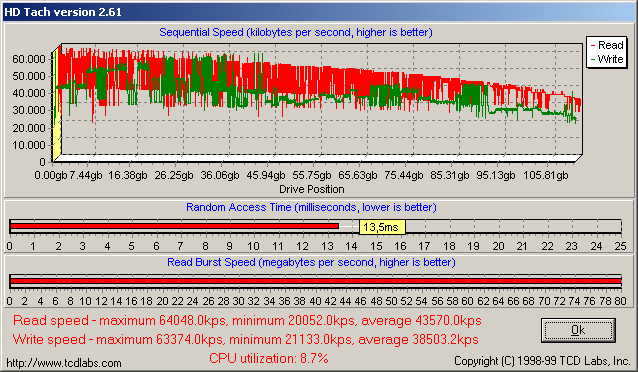Open the http://www.tcdlabs.com link
The image size is (638, 372).
point(64,363)
